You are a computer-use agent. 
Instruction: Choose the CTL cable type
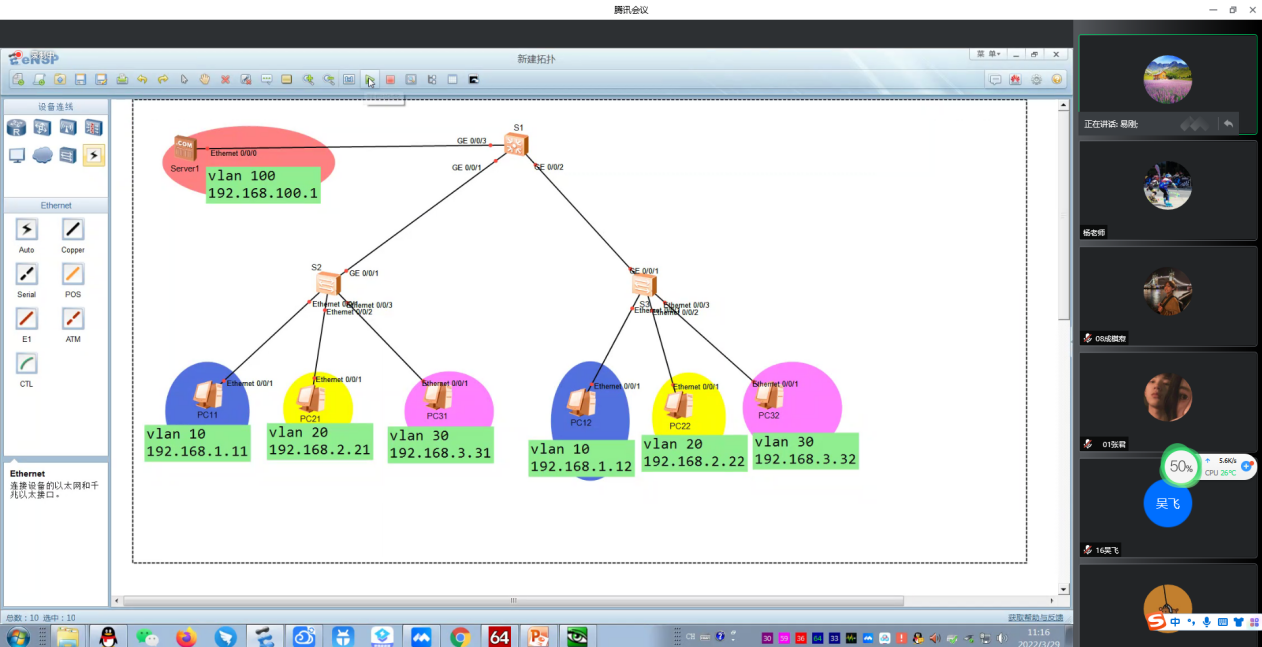(x=27, y=364)
